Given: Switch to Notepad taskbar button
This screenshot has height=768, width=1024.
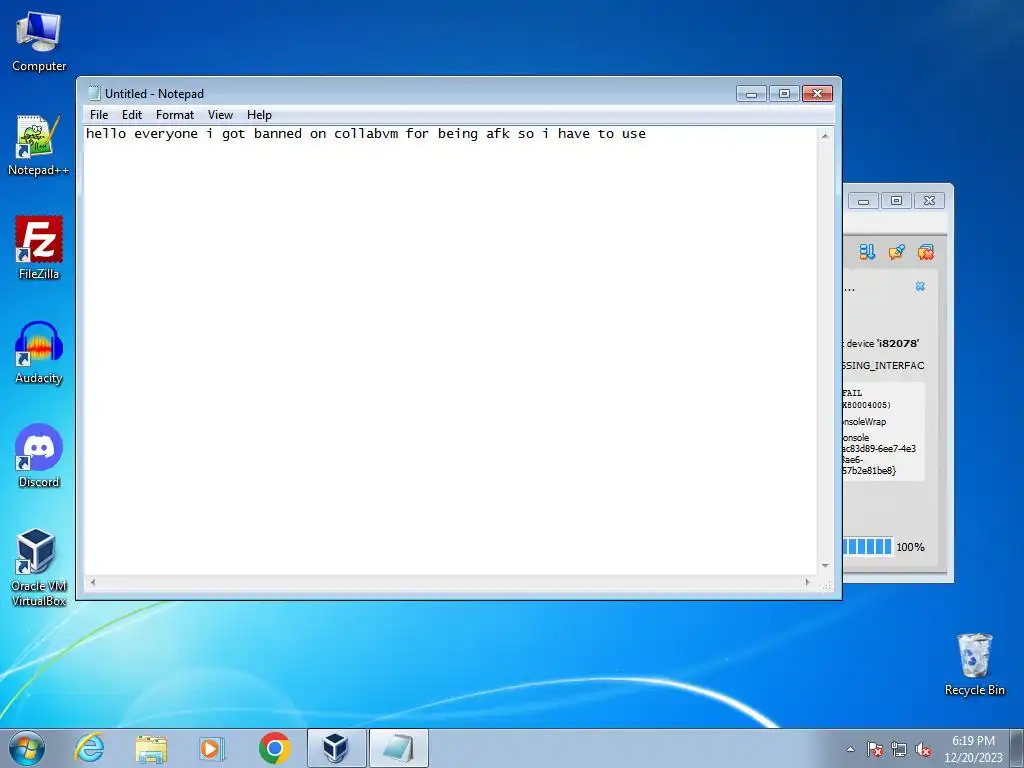Looking at the screenshot, I should click(399, 748).
